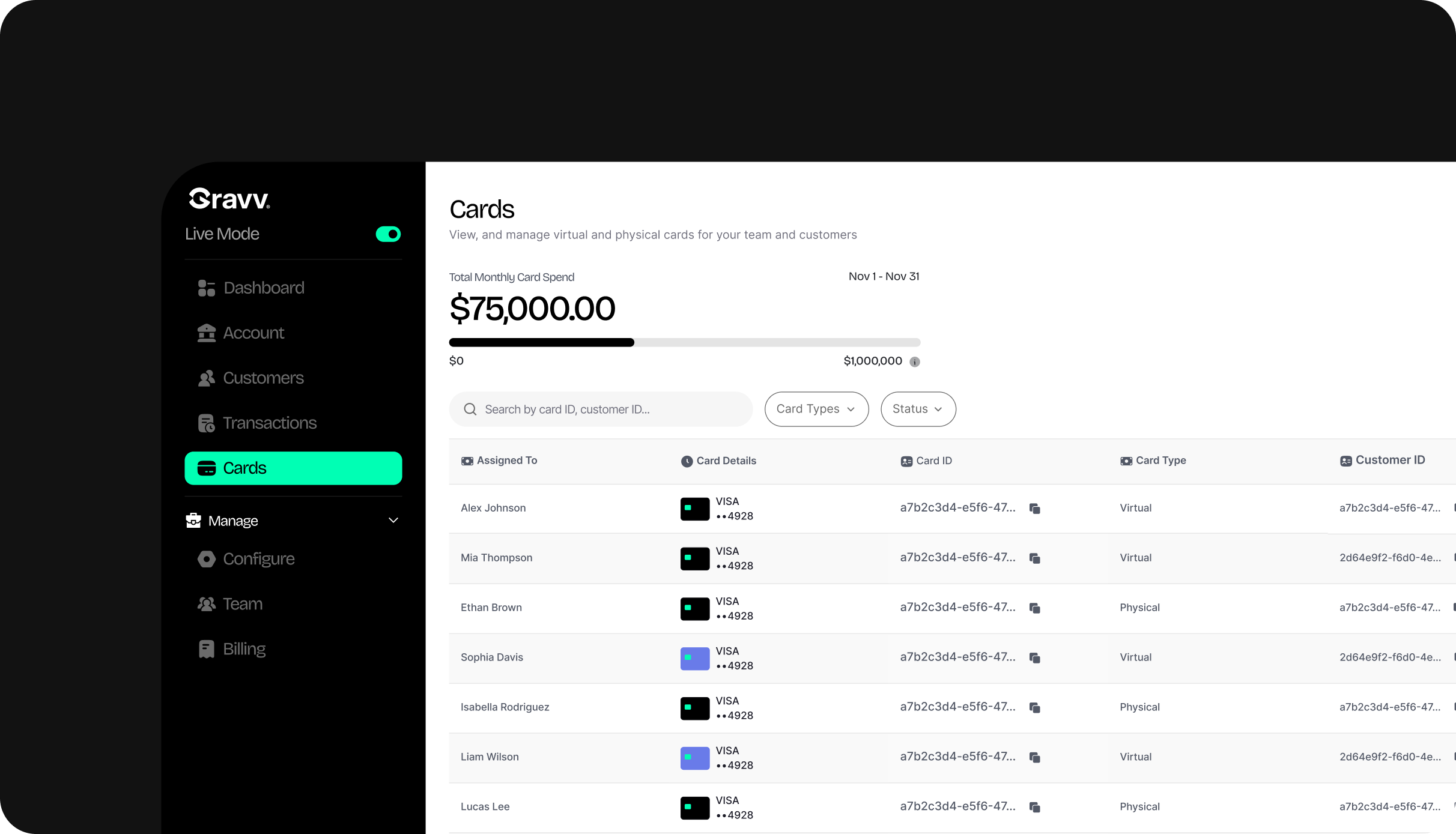The width and height of the screenshot is (1456, 834).
Task: Toggle Live Mode switch off
Action: point(388,234)
